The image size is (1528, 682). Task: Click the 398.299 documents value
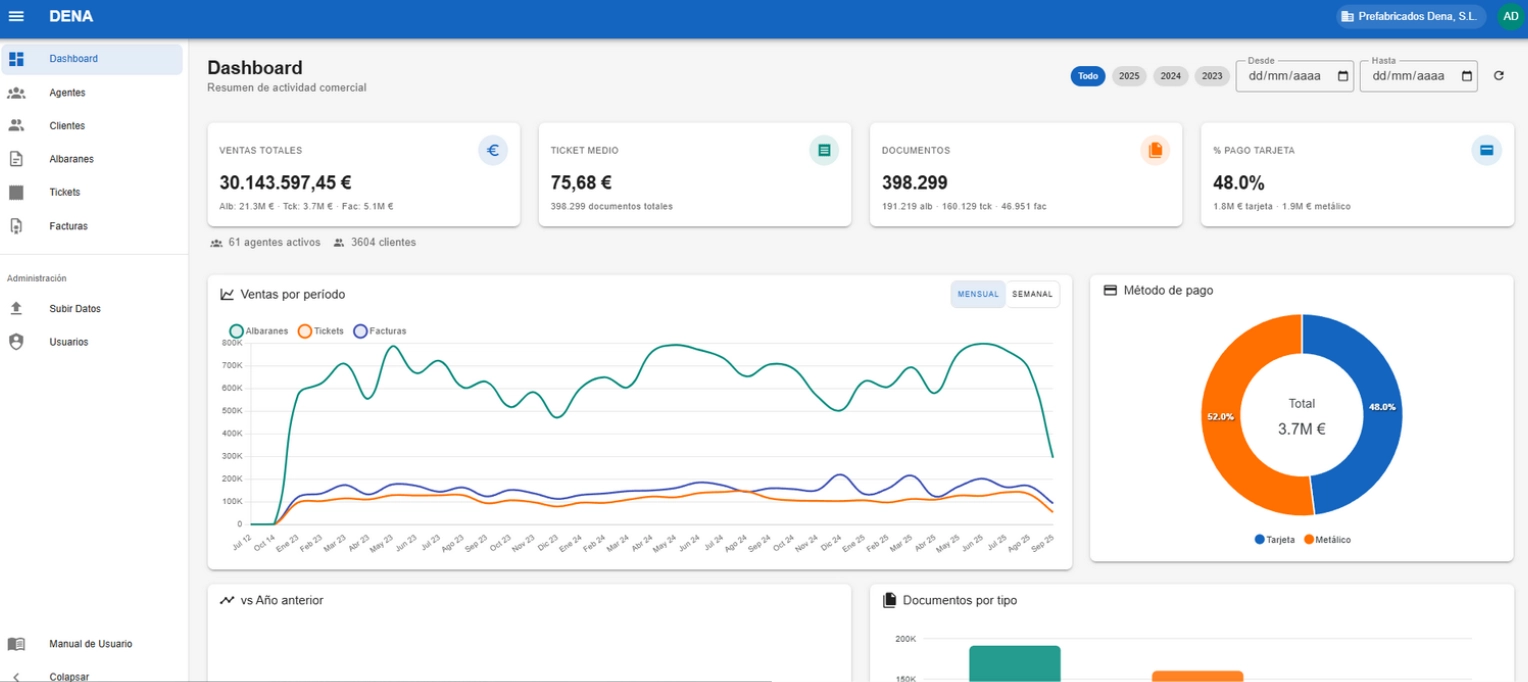coord(915,183)
